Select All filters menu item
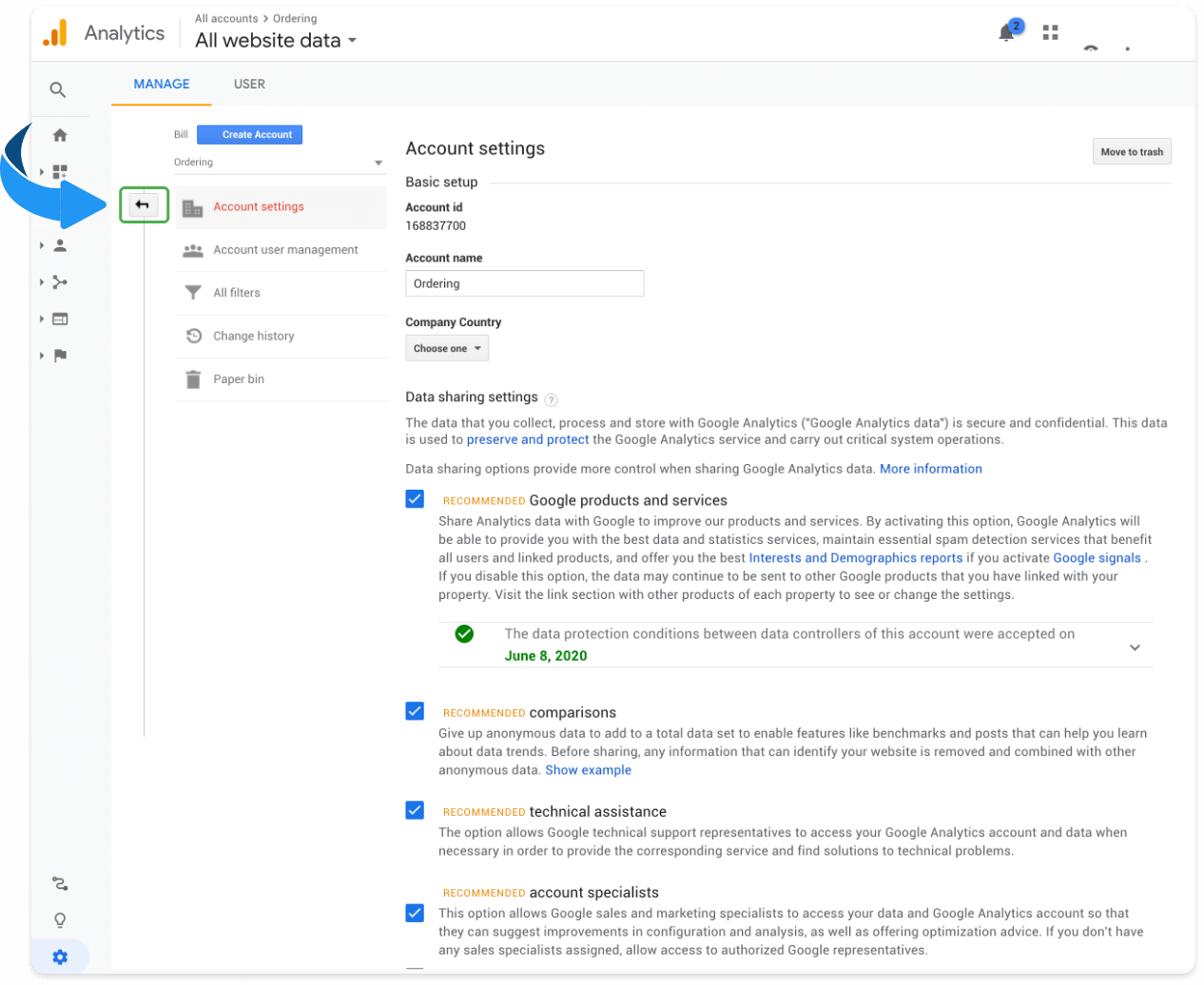This screenshot has height=985, width=1204. pos(282,293)
